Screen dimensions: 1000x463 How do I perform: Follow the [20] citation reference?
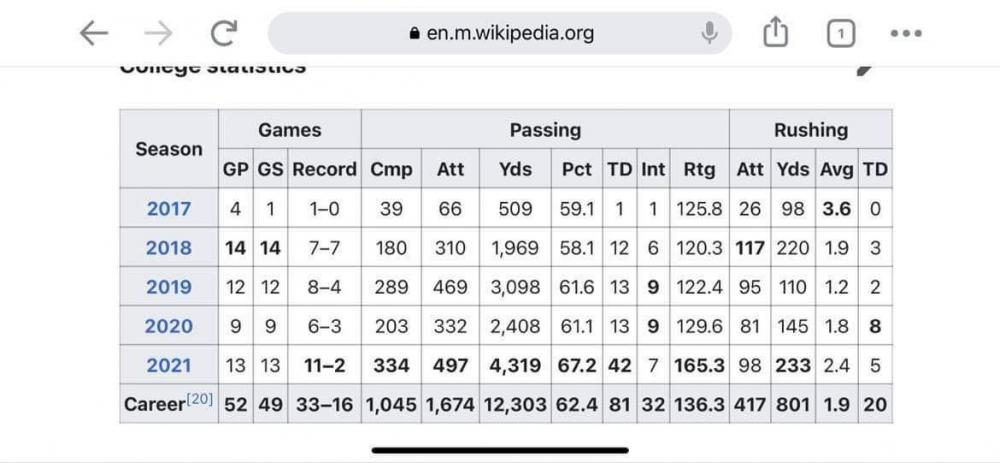[x=200, y=401]
